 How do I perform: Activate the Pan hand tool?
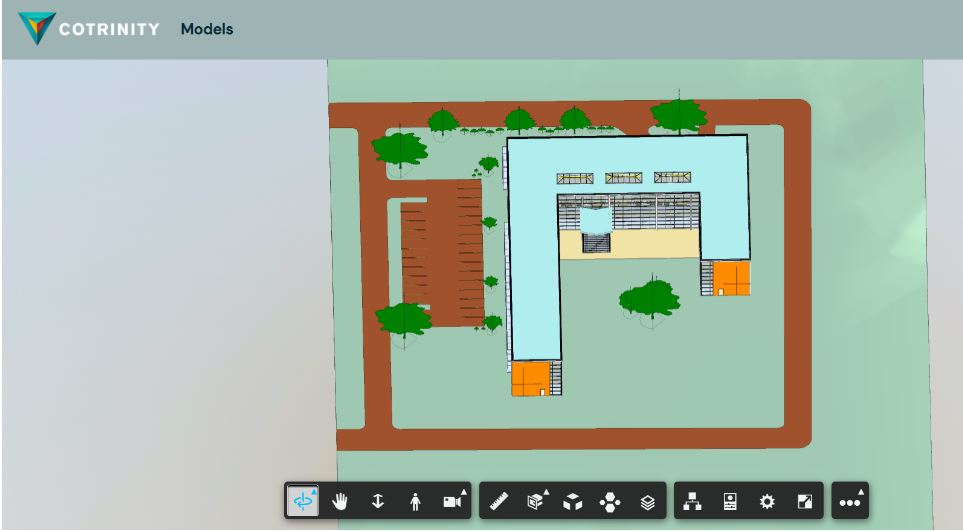point(340,501)
